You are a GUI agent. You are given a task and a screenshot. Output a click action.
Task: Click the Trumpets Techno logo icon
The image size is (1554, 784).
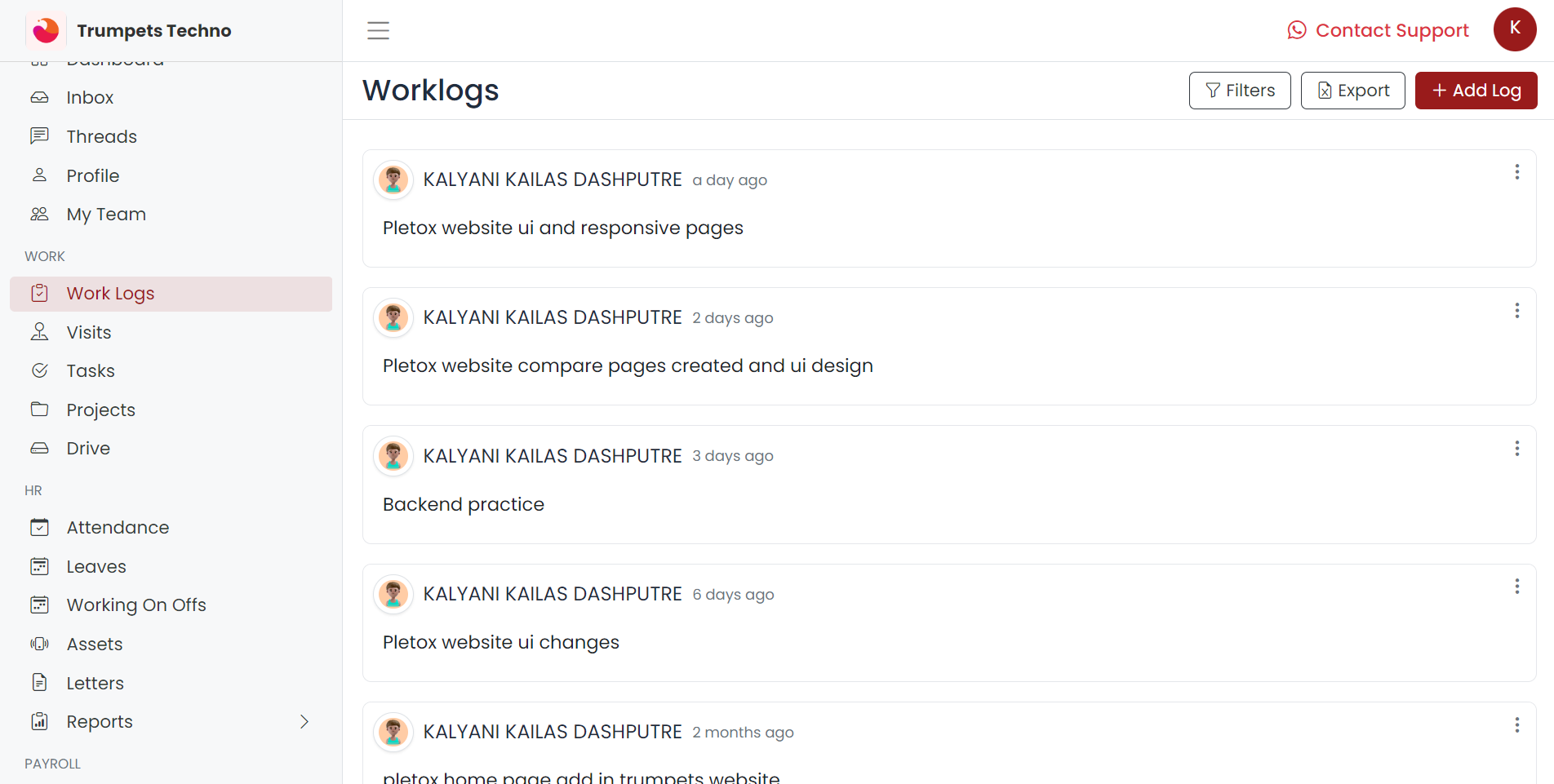tap(46, 31)
